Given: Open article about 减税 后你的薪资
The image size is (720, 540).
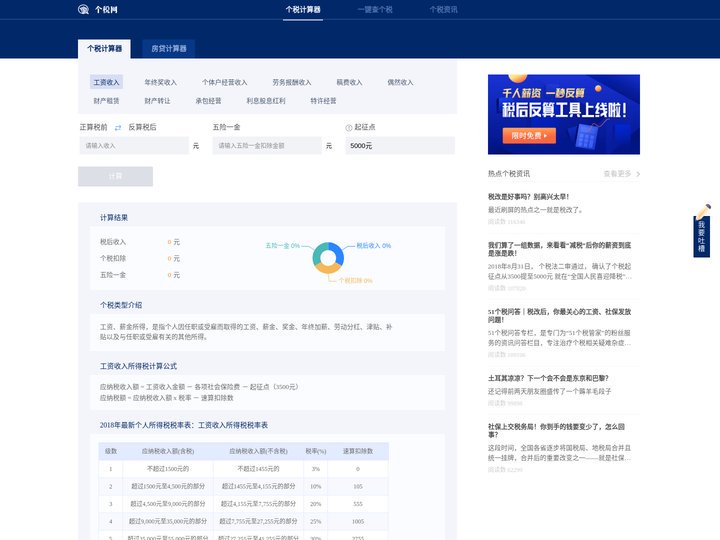Looking at the screenshot, I should [559, 249].
